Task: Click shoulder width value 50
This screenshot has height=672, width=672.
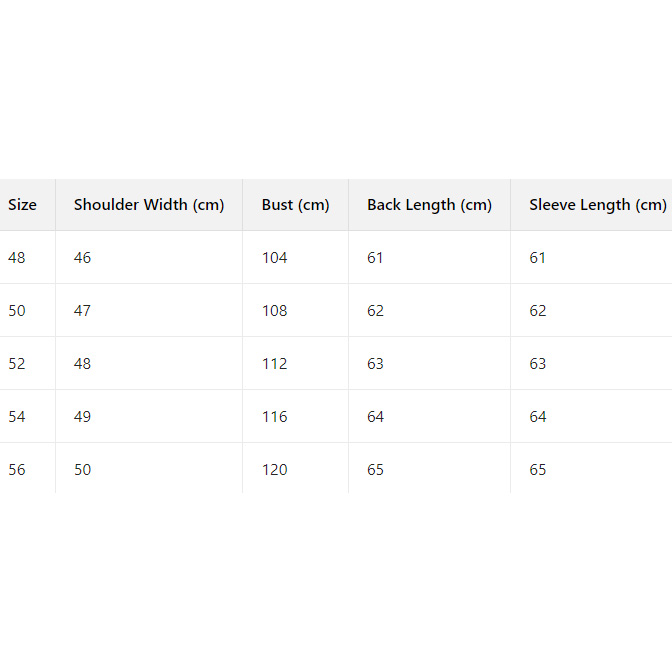Action: pos(82,470)
